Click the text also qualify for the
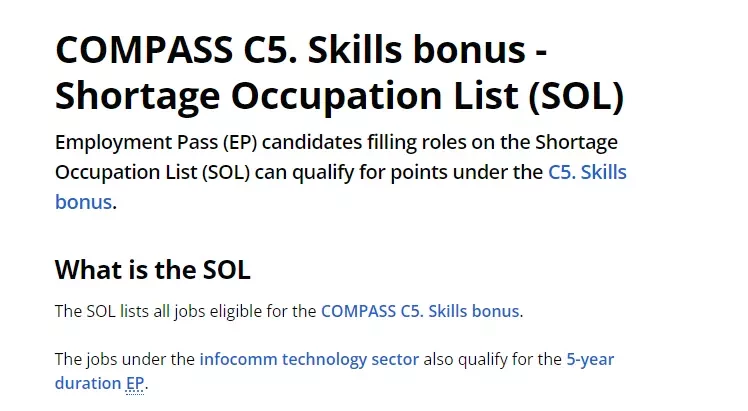 coord(492,359)
